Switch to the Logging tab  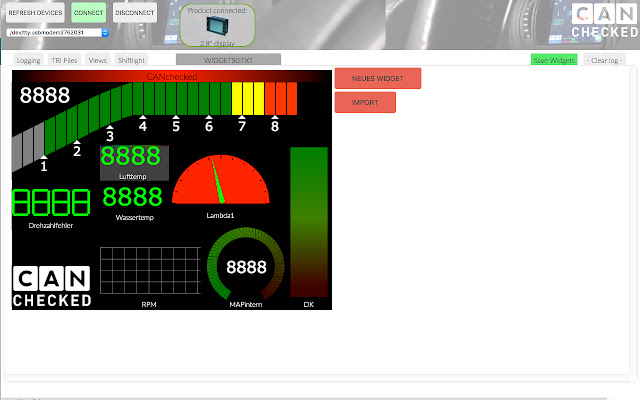(x=29, y=60)
